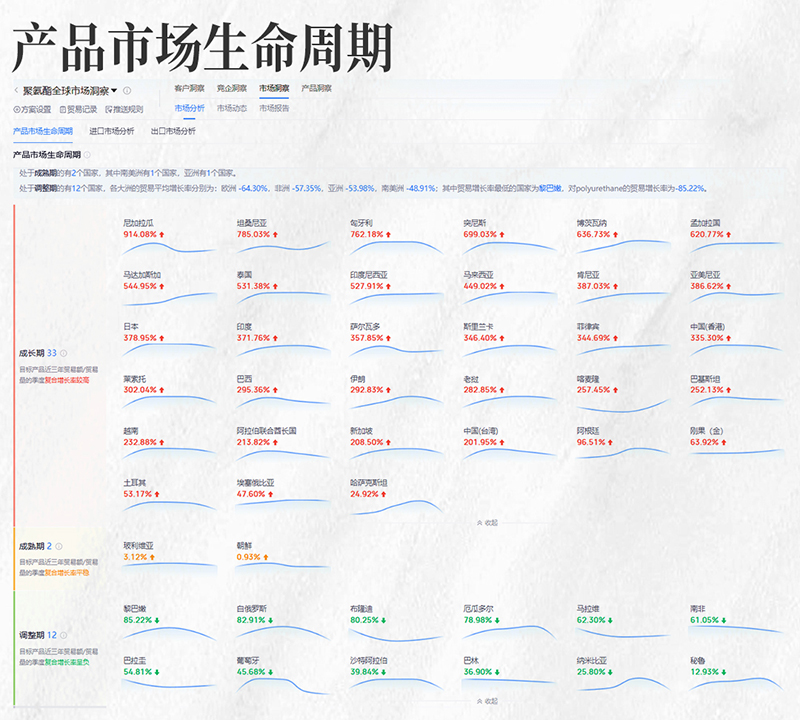Open 方案设置 settings
800x720 pixels.
pyautogui.click(x=32, y=109)
